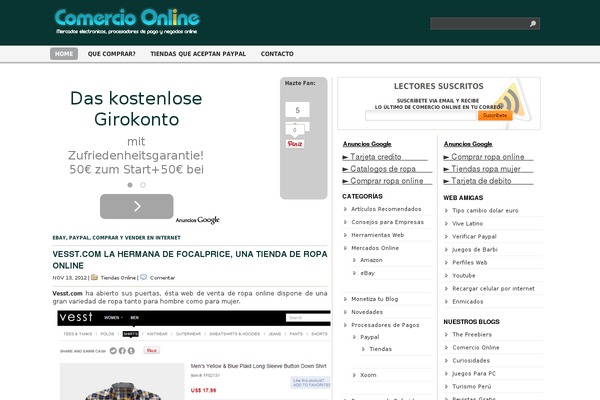Click the Verificar Paypal link
This screenshot has height=400, width=600.
474,237
